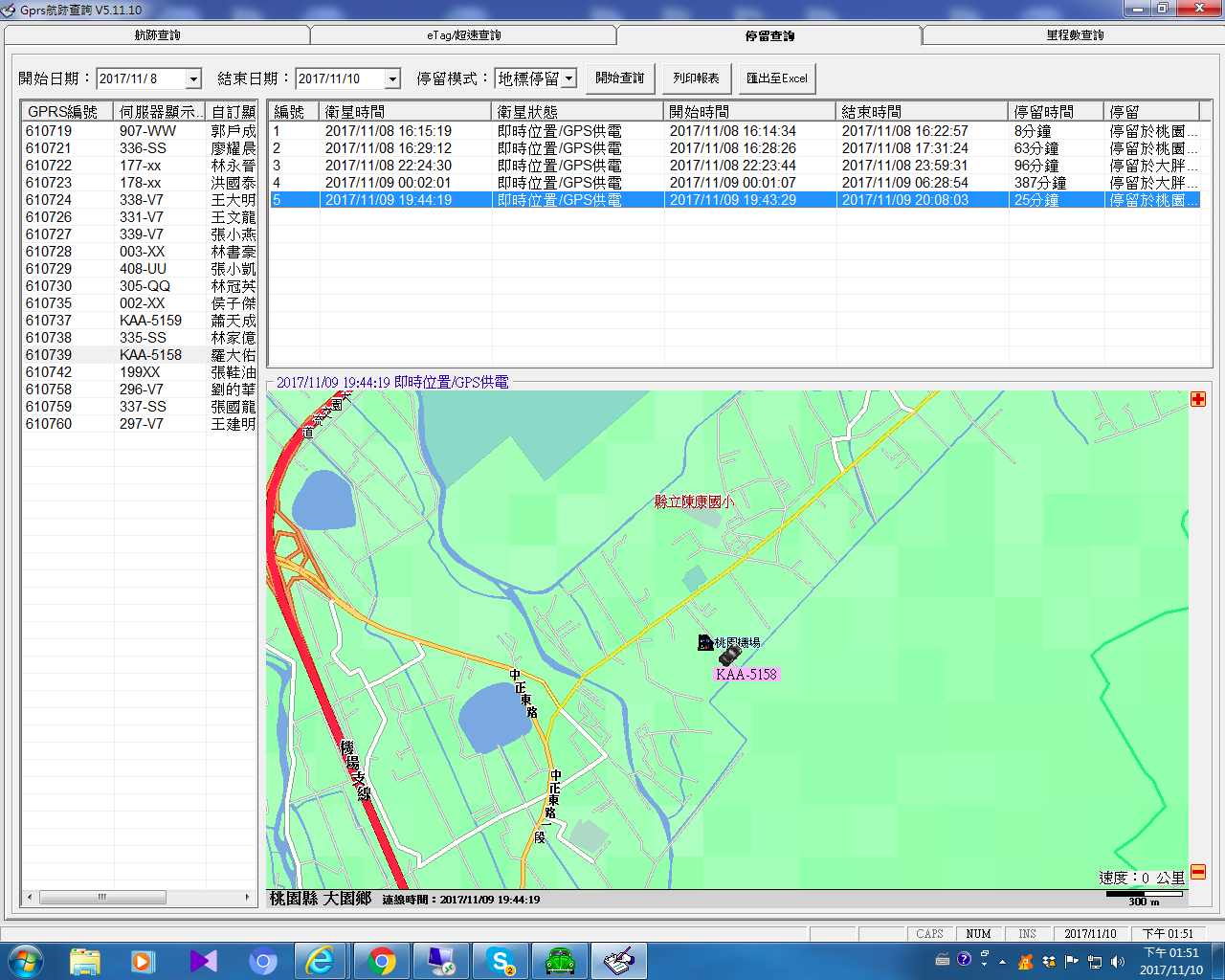Click left scroll arrow of vehicle list

pyautogui.click(x=31, y=898)
